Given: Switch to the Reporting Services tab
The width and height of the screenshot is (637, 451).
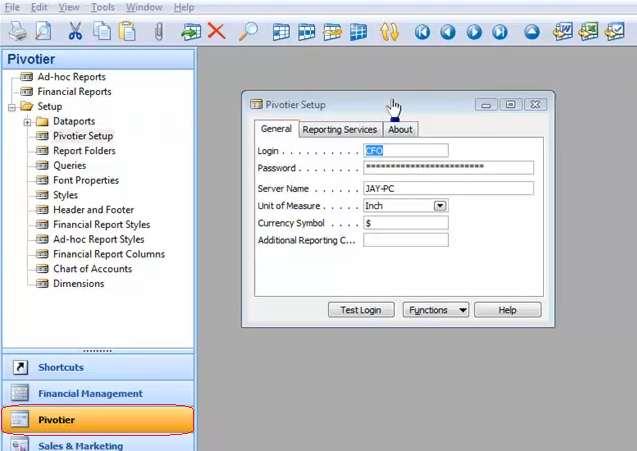Looking at the screenshot, I should coord(340,130).
